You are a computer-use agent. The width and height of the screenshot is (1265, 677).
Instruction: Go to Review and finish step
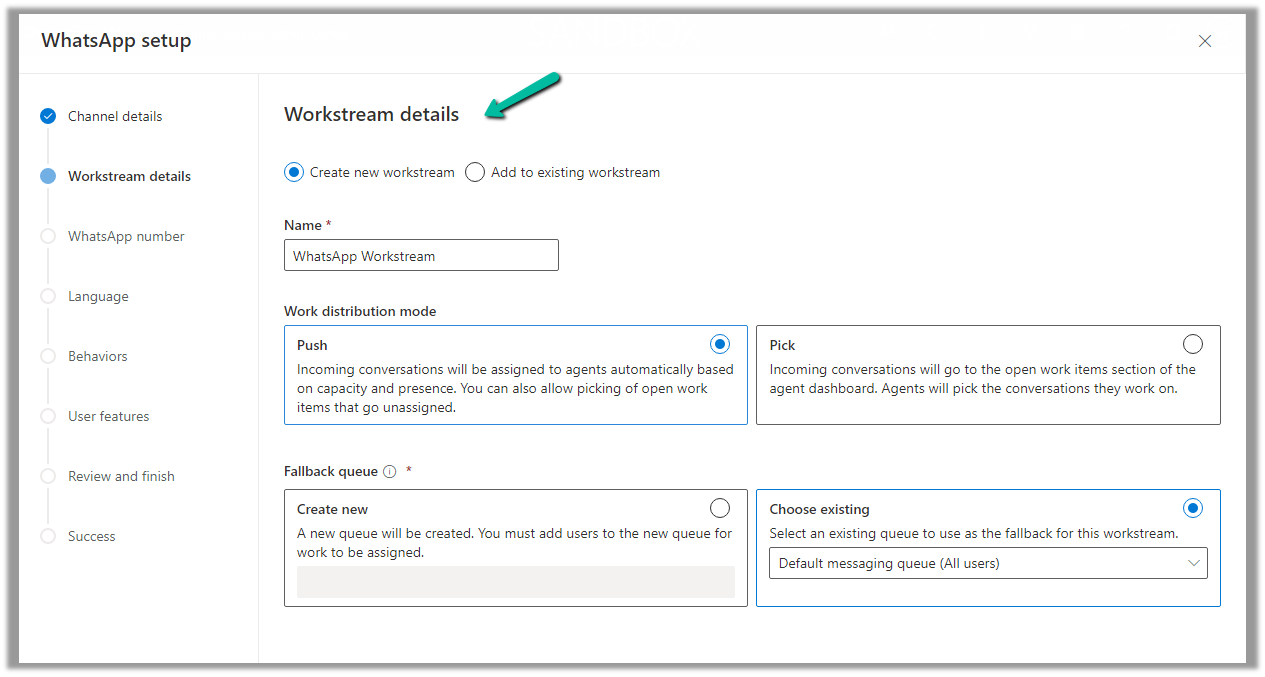coord(121,476)
